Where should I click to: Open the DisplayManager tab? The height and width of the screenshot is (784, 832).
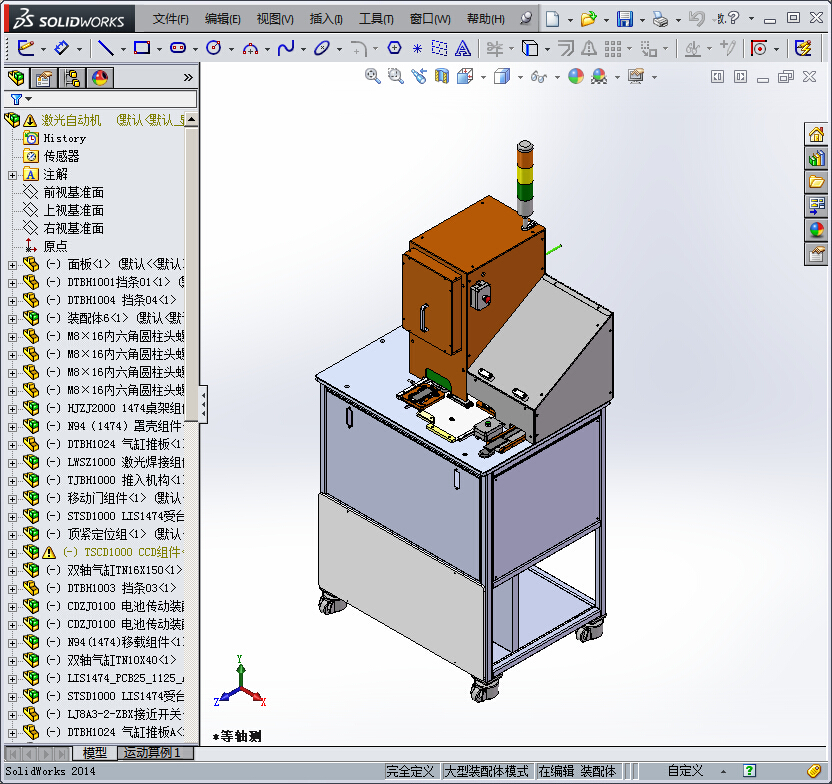pos(100,79)
